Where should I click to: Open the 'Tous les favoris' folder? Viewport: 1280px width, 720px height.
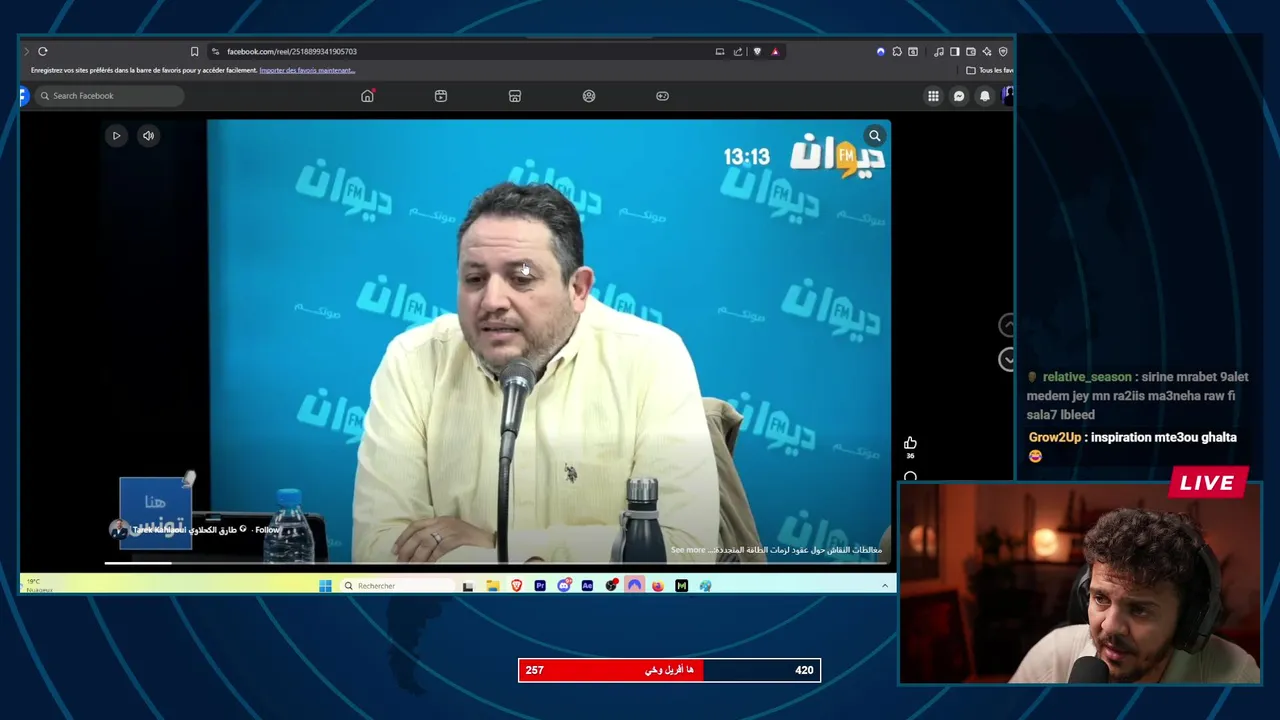(989, 70)
